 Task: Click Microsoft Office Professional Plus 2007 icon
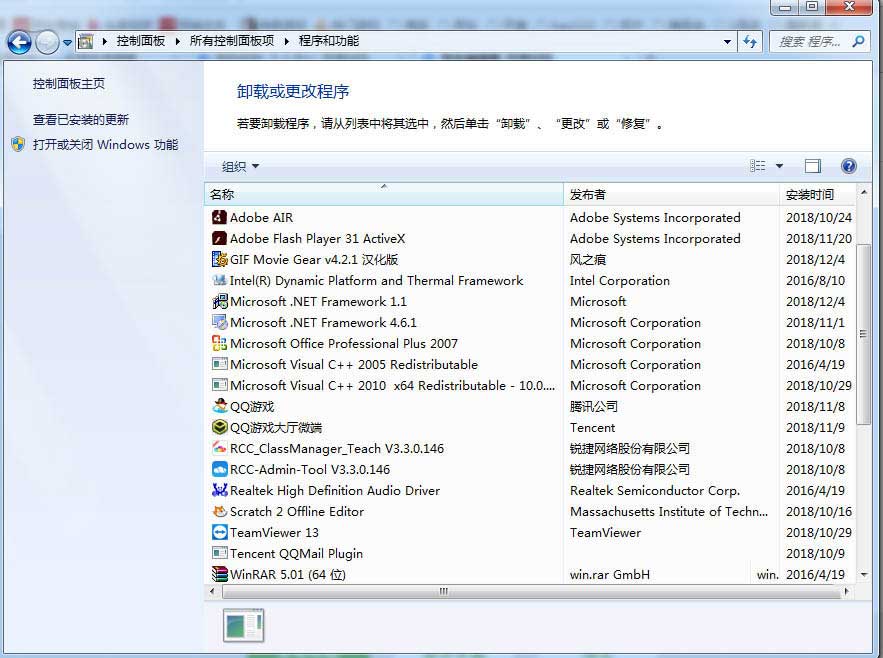pos(219,343)
